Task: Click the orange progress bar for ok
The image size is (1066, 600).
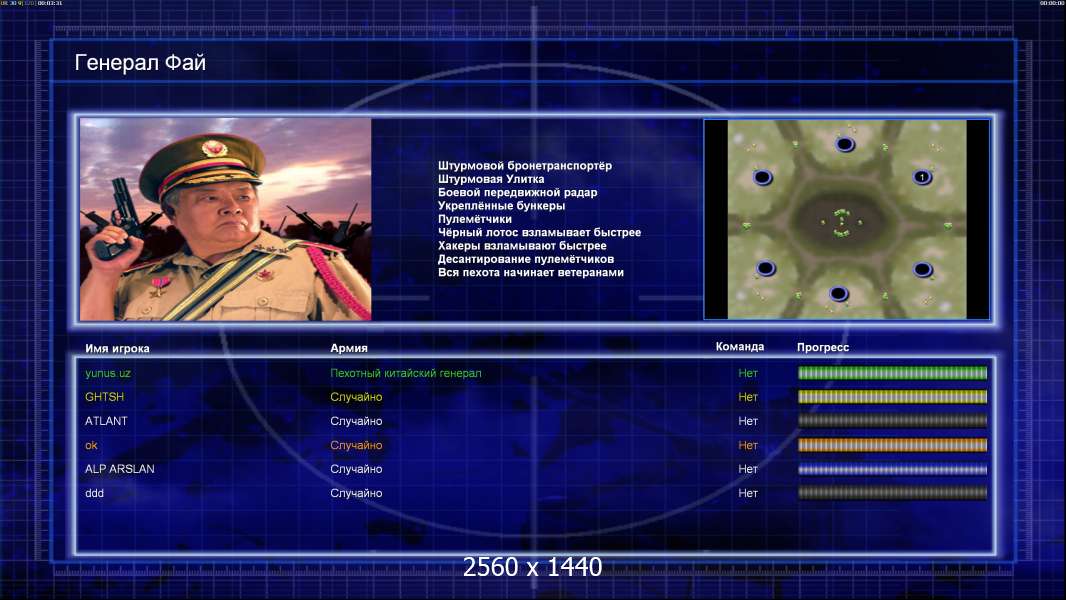Action: point(892,445)
